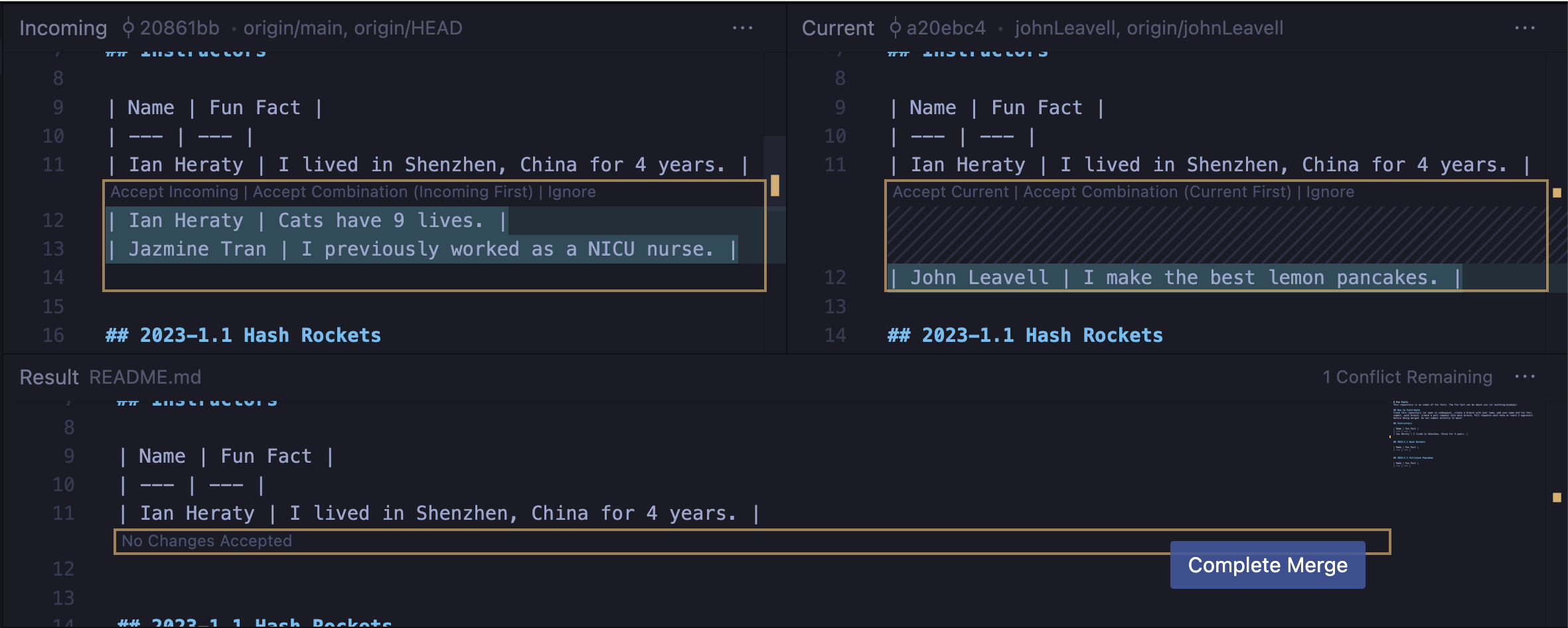Click the commit icon beside 20861bb
Screen dimensions: 1568x628
coord(128,28)
